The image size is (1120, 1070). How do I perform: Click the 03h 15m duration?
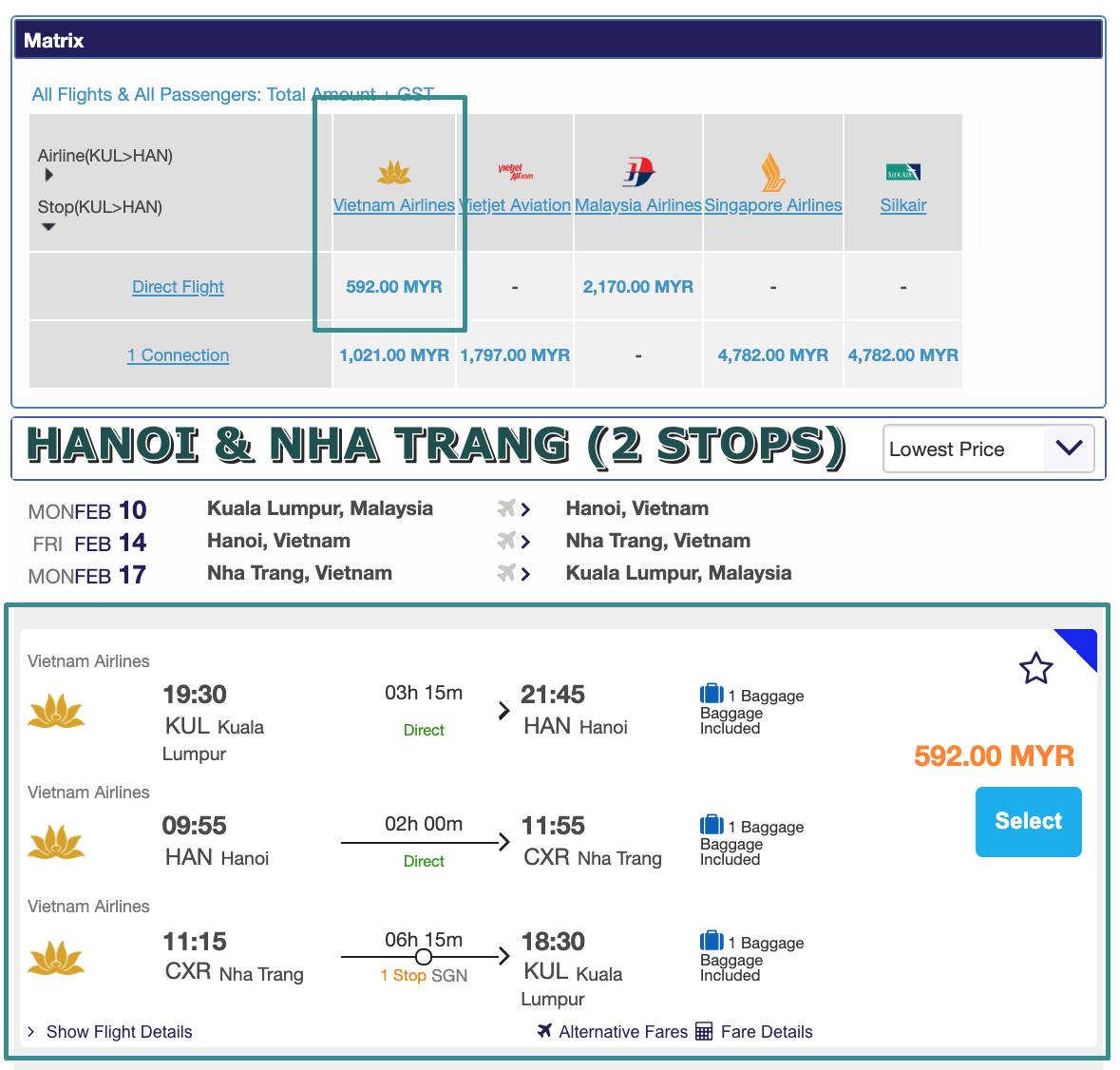coord(424,693)
